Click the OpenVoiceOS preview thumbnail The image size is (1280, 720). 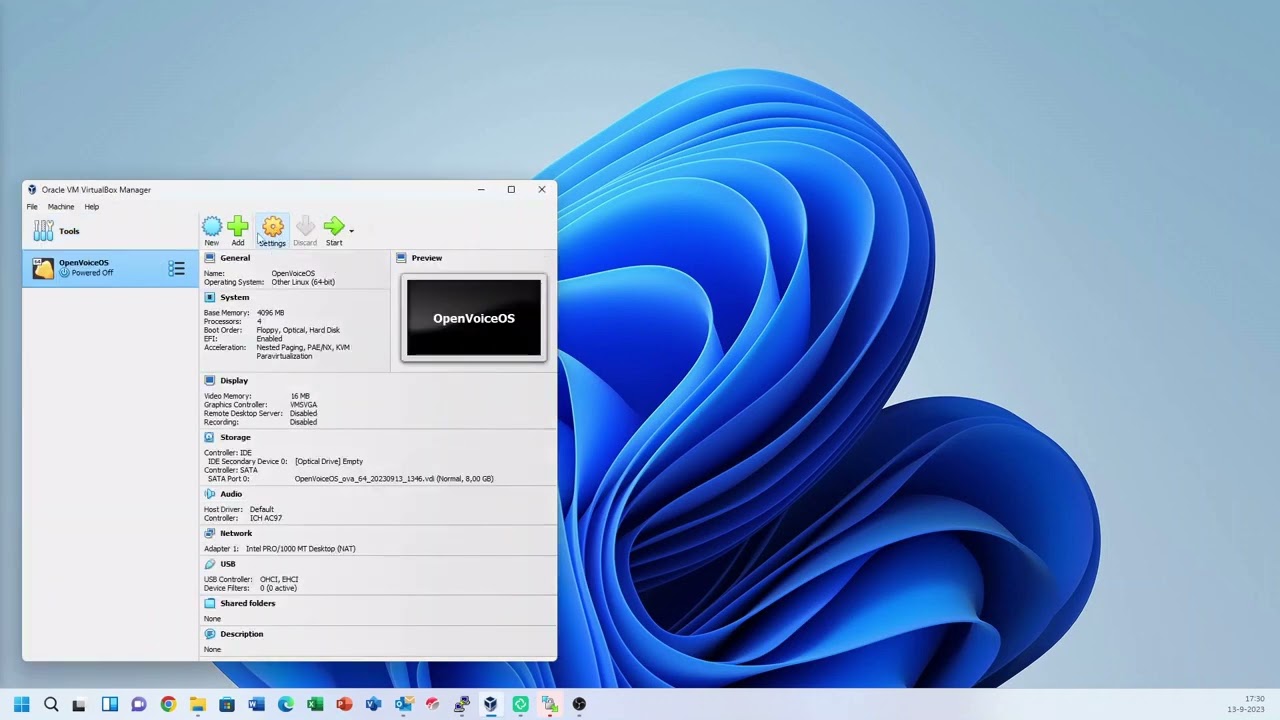point(474,318)
